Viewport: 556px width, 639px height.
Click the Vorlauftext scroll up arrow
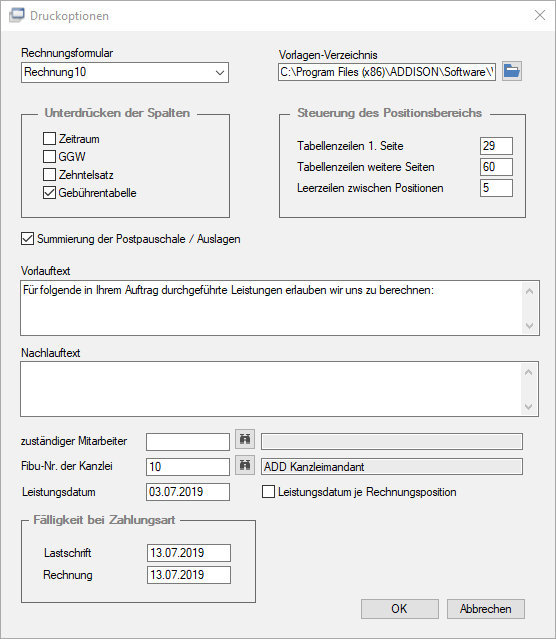pyautogui.click(x=530, y=291)
